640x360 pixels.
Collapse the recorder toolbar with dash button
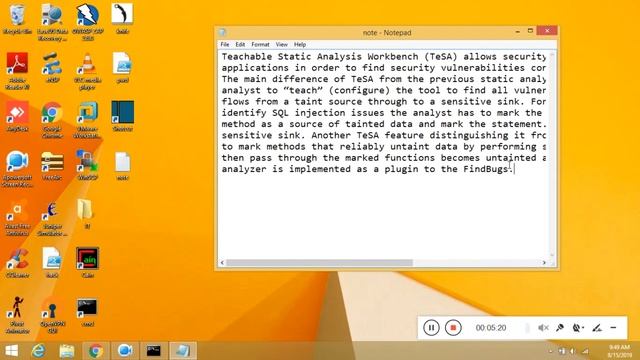point(613,328)
